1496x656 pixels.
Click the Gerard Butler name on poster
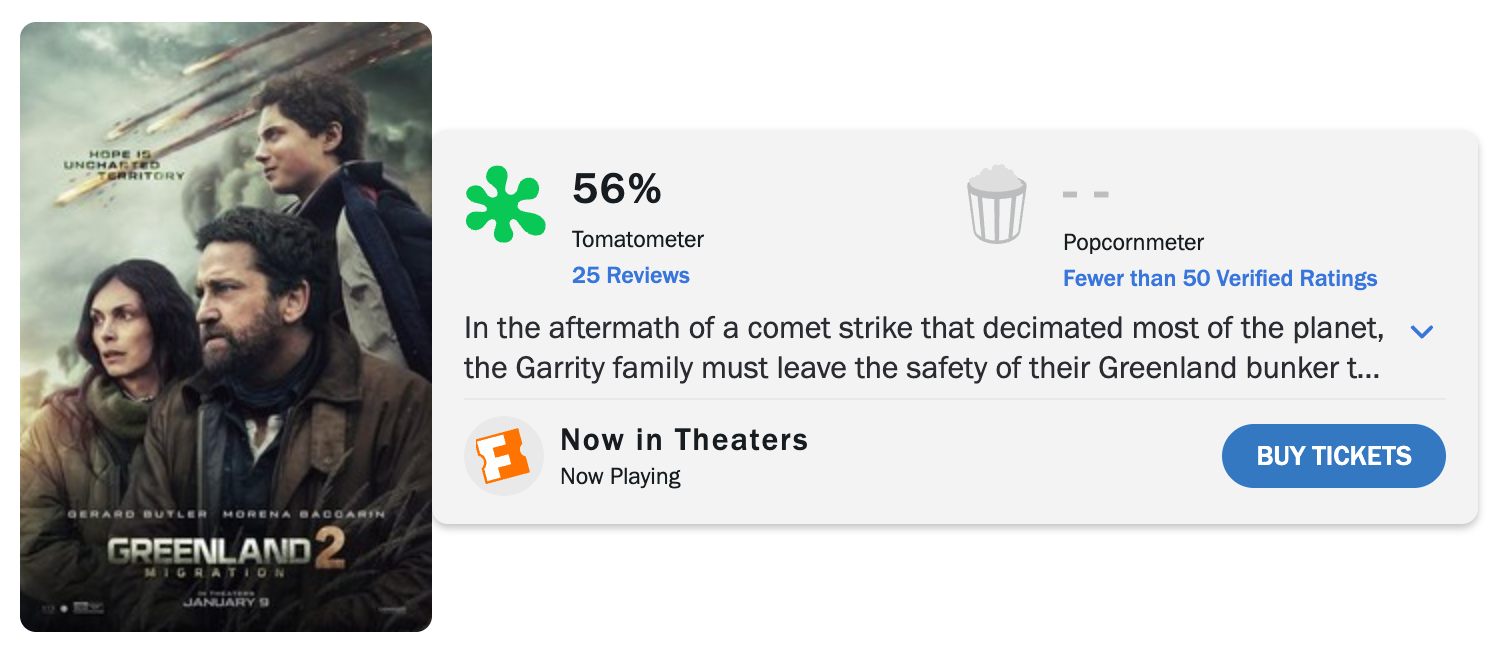click(137, 514)
